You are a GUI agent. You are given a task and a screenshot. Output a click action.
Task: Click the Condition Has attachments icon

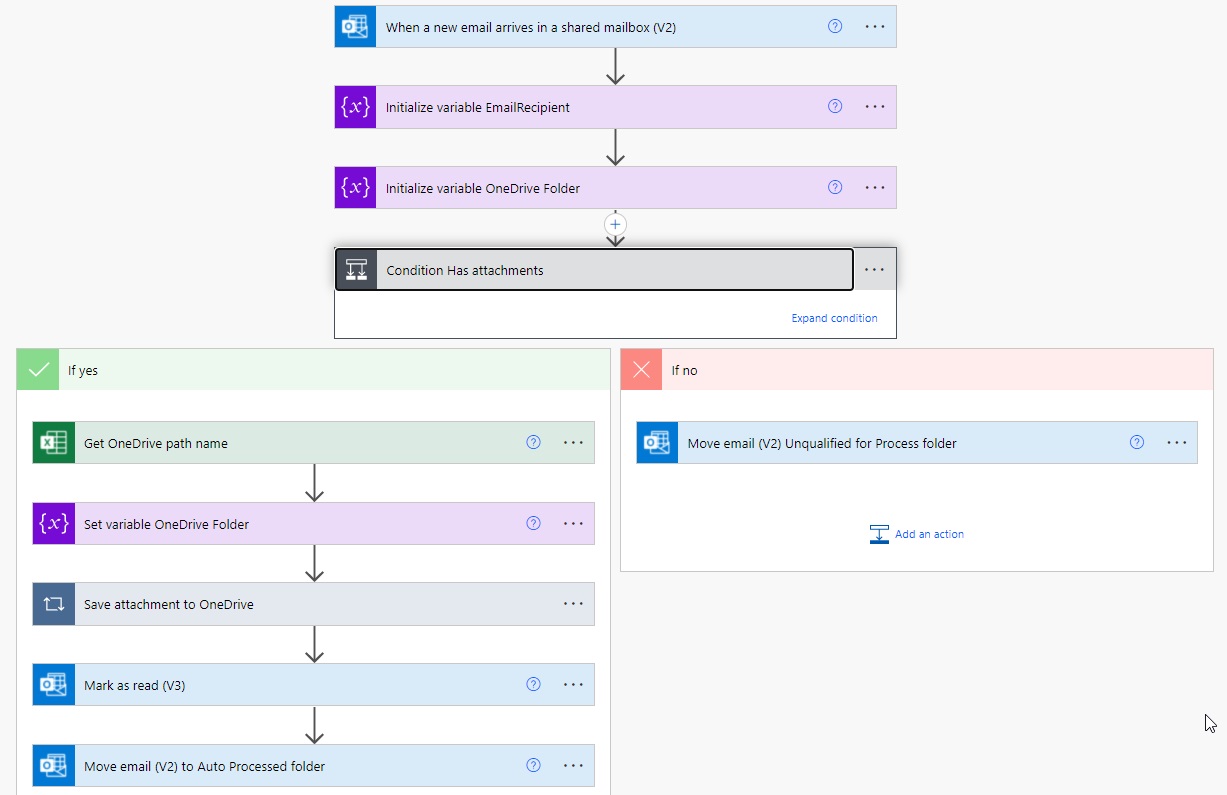[356, 270]
